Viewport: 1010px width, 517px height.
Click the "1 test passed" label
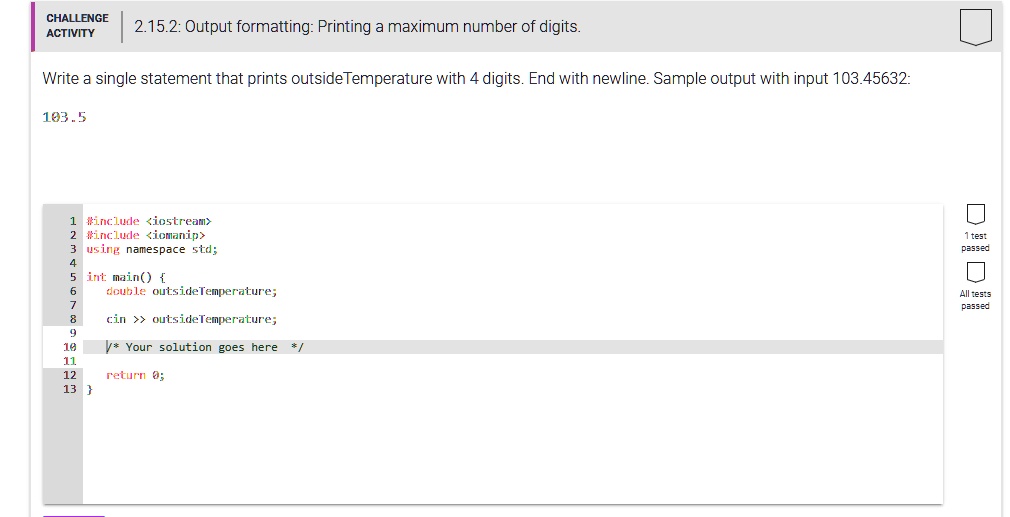pos(975,242)
